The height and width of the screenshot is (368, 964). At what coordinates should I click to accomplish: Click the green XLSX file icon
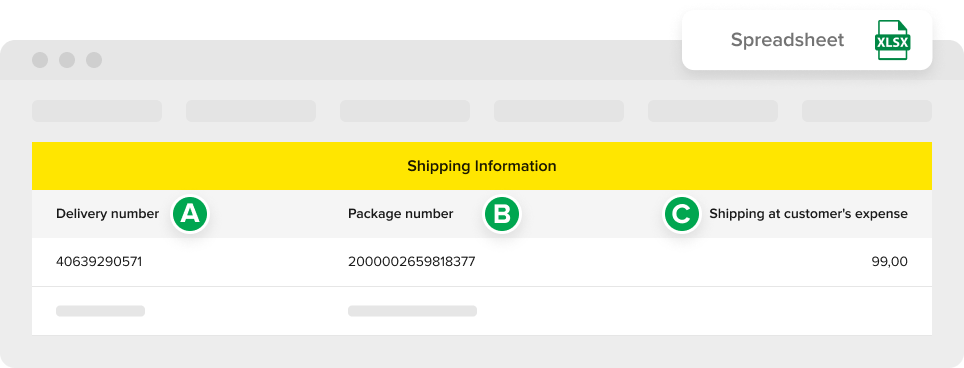[892, 40]
